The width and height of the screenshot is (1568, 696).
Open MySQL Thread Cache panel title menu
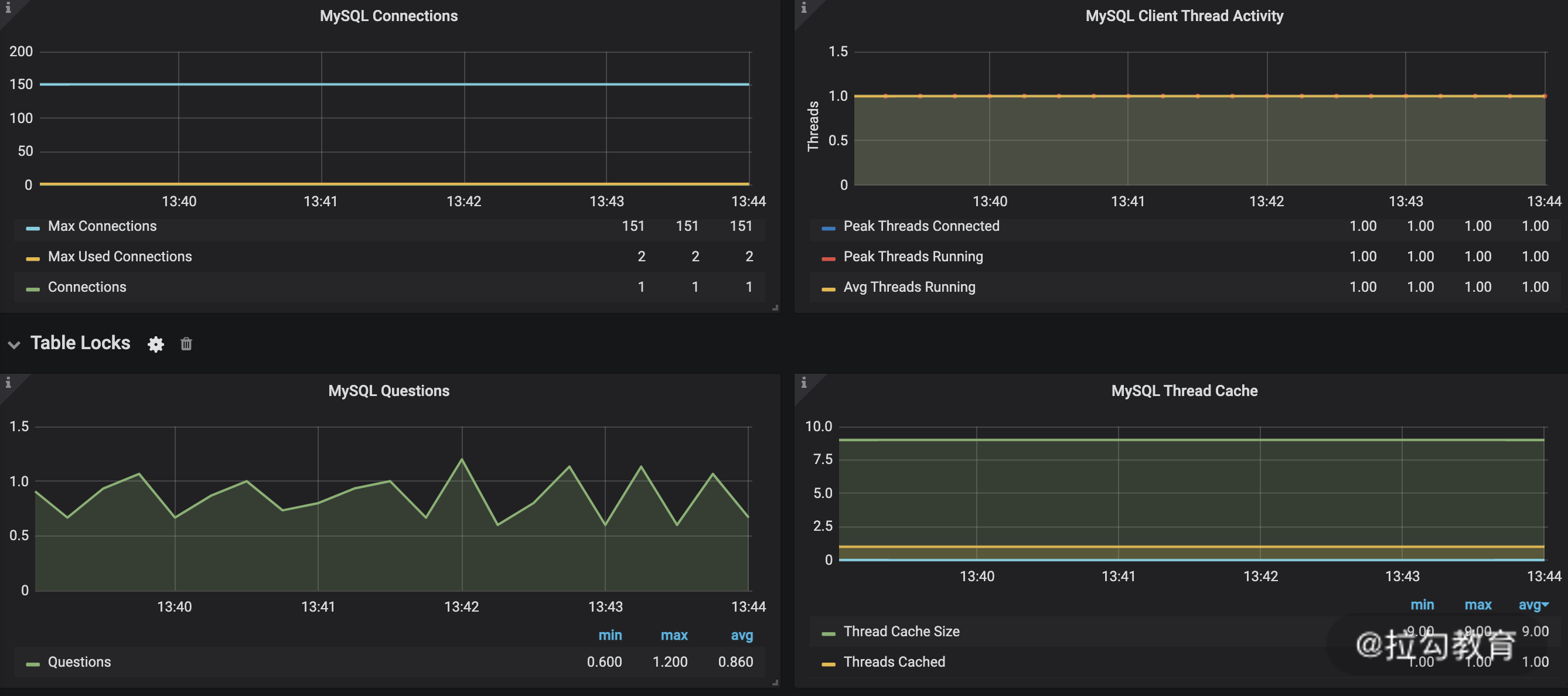click(x=1184, y=391)
